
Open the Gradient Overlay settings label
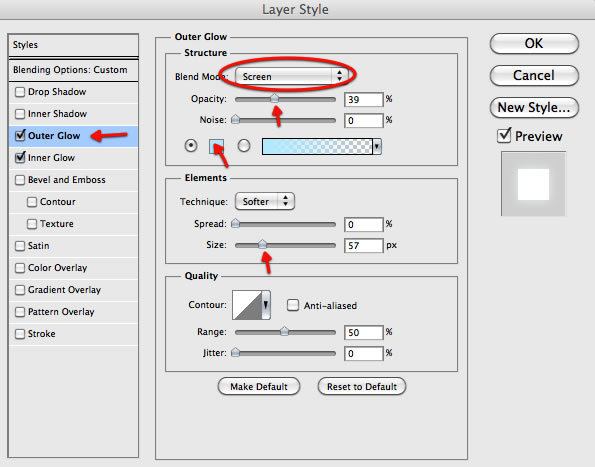click(x=65, y=290)
